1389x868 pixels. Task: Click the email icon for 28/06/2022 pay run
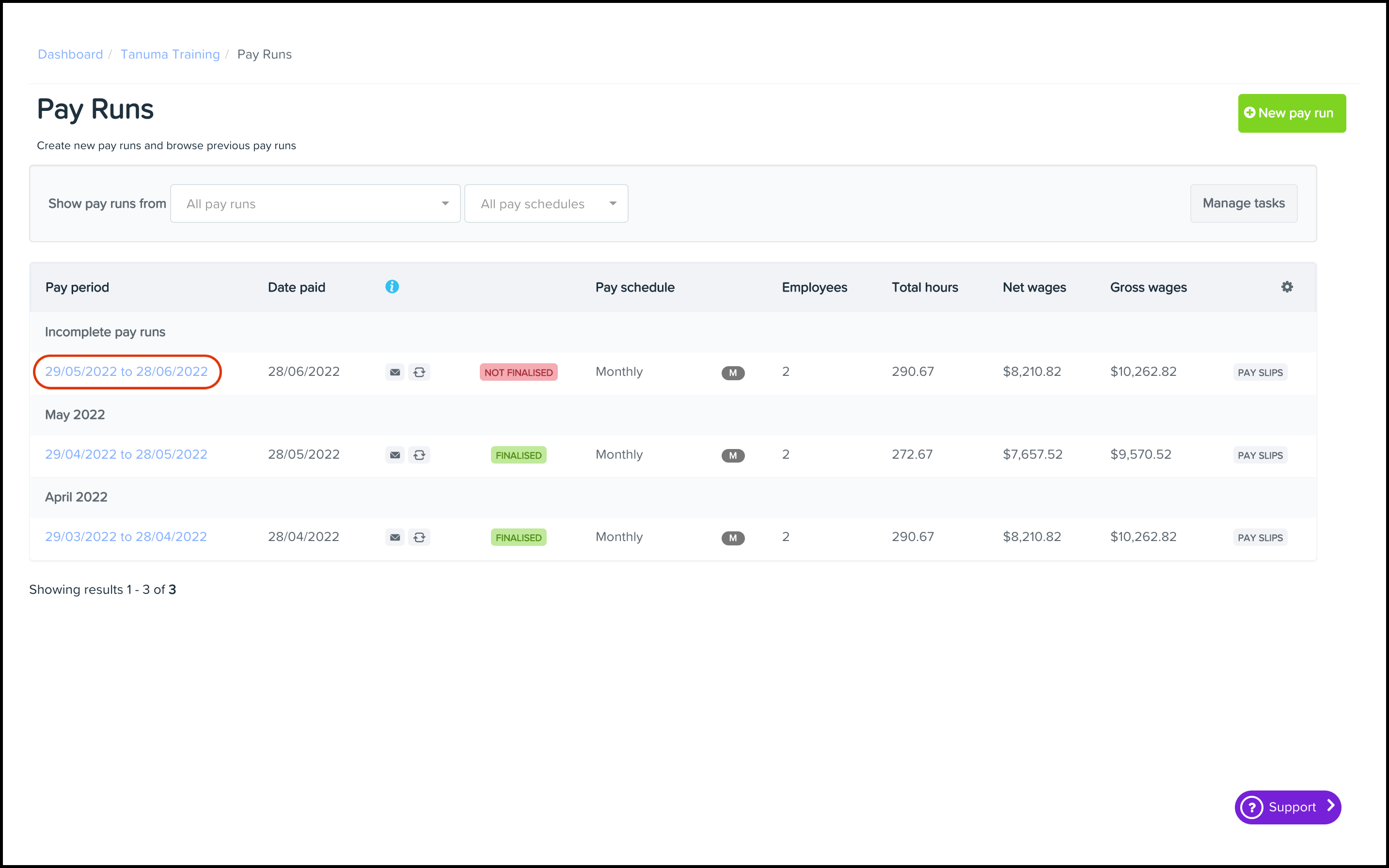[x=395, y=372]
